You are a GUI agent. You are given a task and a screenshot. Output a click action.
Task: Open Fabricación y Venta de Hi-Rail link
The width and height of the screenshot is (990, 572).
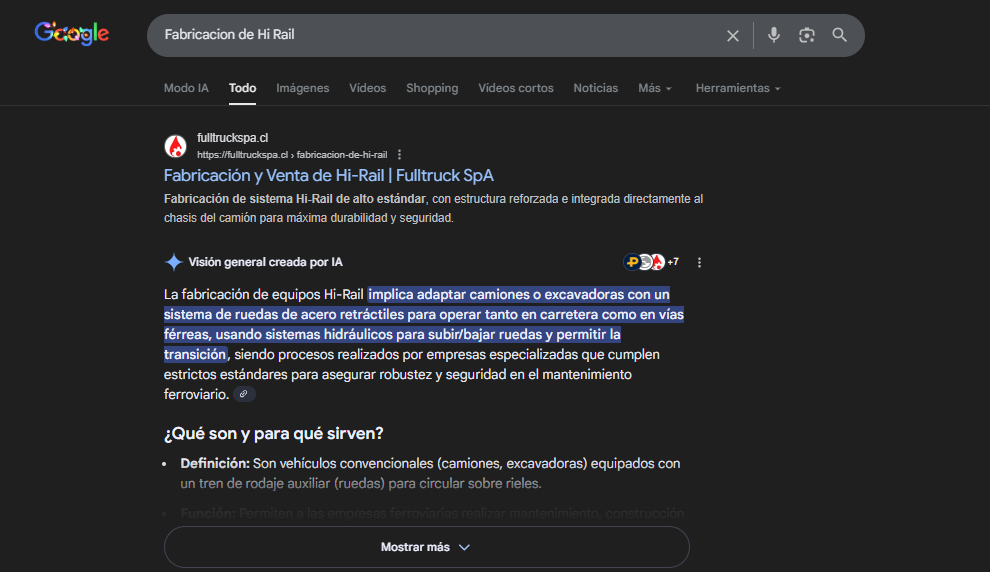(x=328, y=176)
